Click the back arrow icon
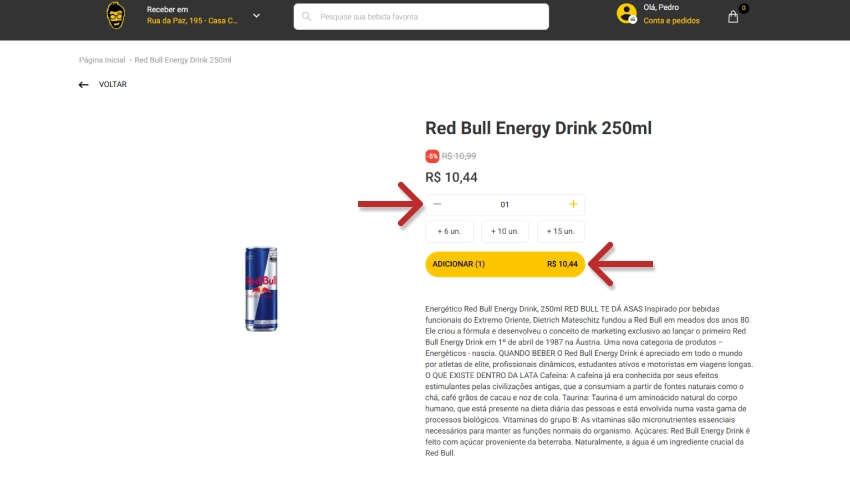 pyautogui.click(x=84, y=85)
